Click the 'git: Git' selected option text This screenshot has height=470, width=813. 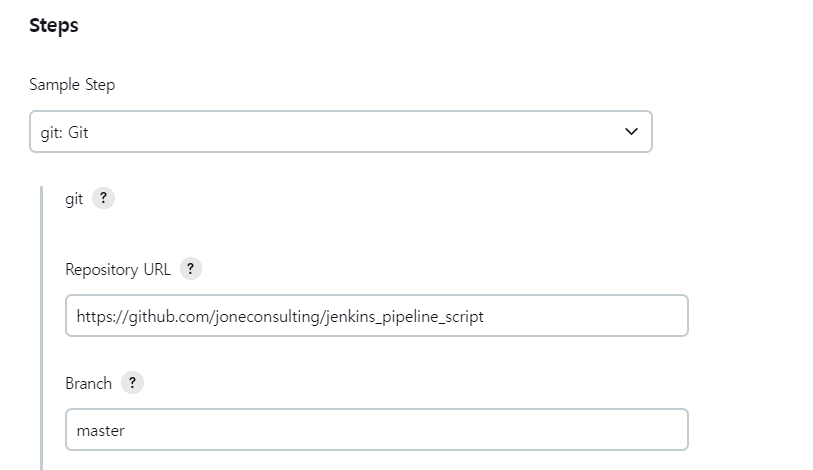[64, 133]
